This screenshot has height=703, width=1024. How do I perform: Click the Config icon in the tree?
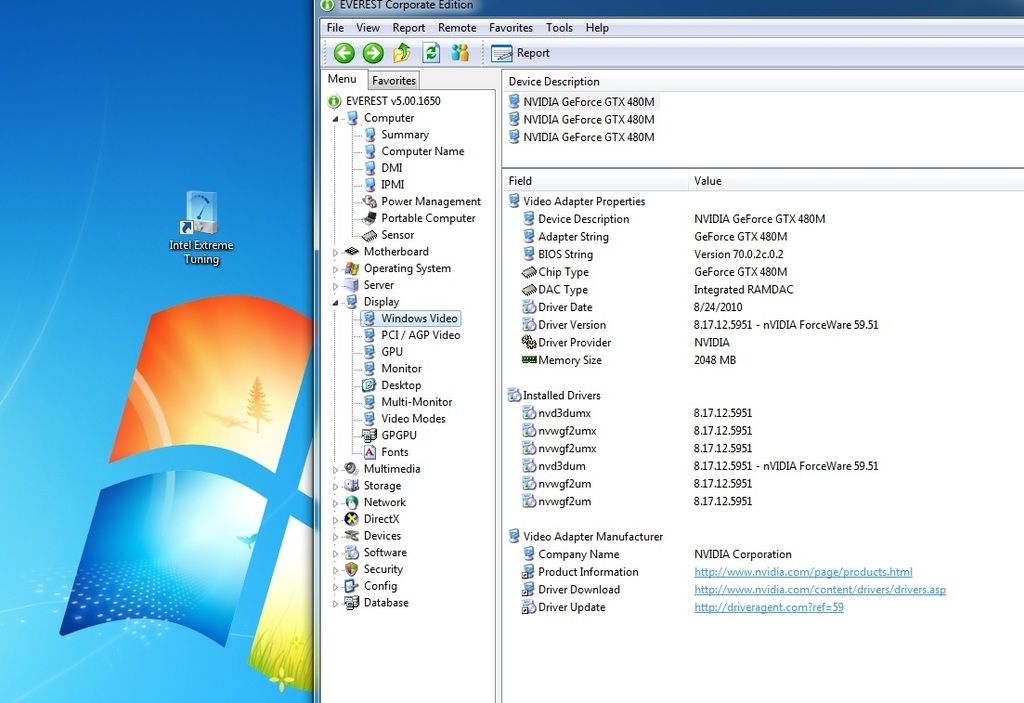[x=352, y=586]
